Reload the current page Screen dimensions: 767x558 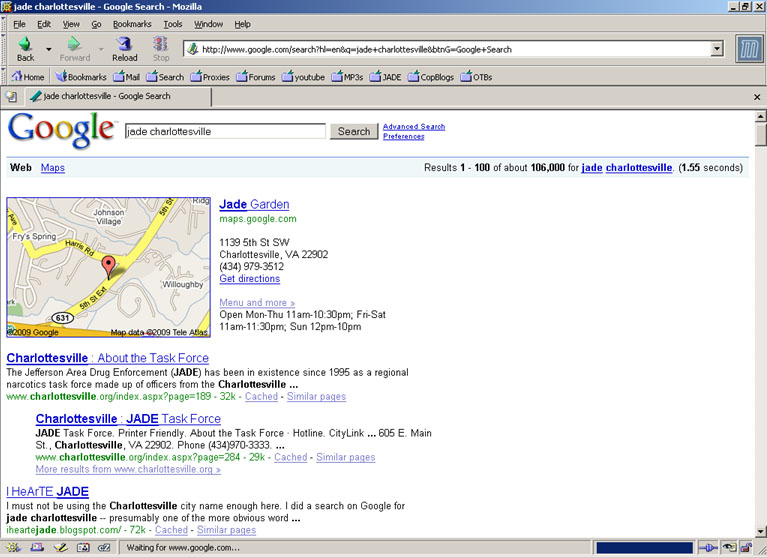(124, 49)
